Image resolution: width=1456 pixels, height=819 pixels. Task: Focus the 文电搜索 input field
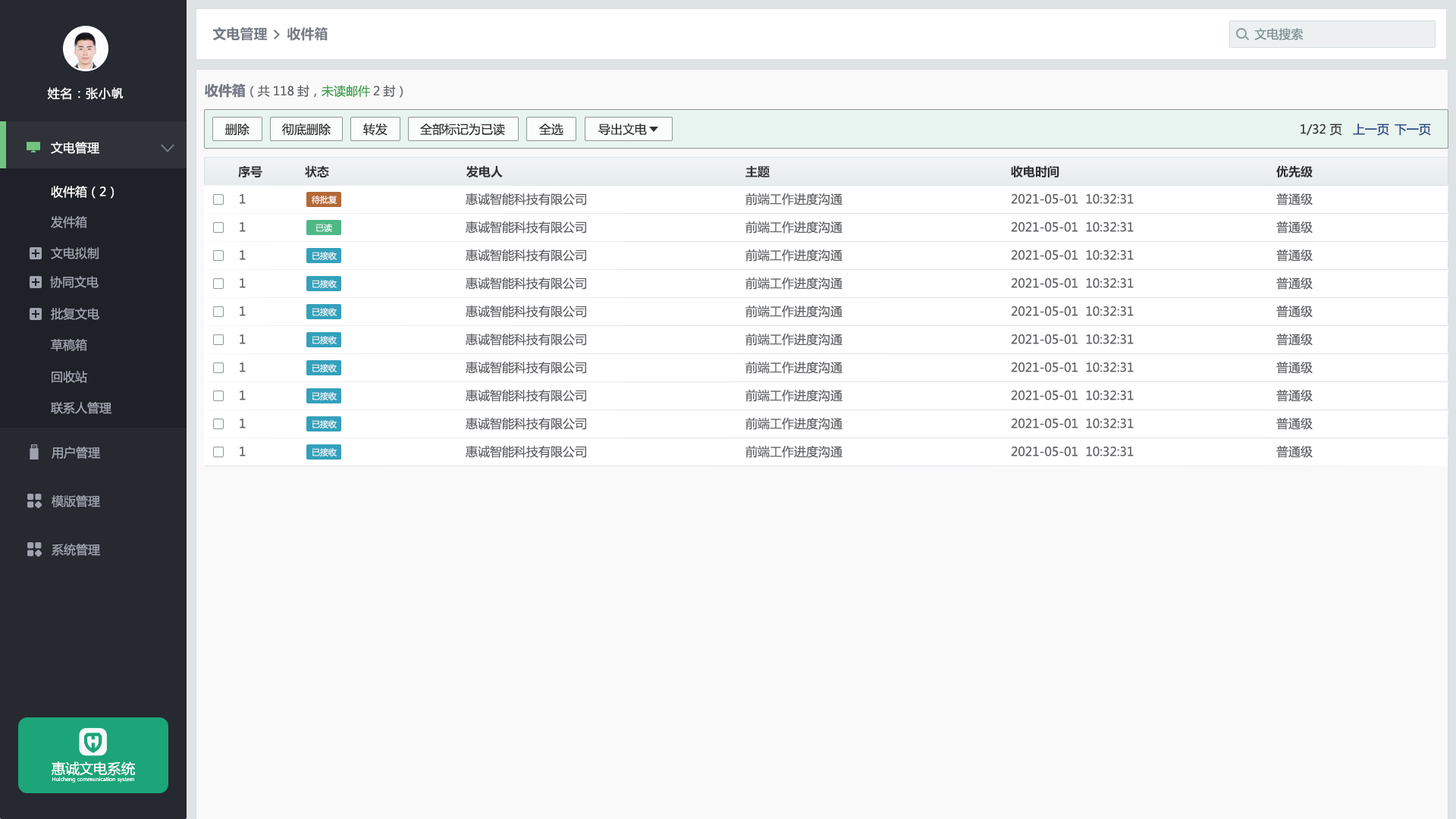click(x=1332, y=34)
